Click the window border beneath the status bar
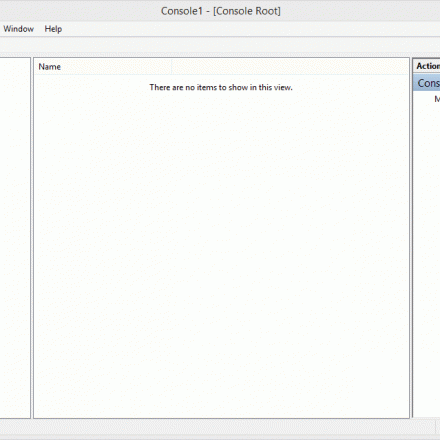This screenshot has width=440, height=440. point(220,437)
